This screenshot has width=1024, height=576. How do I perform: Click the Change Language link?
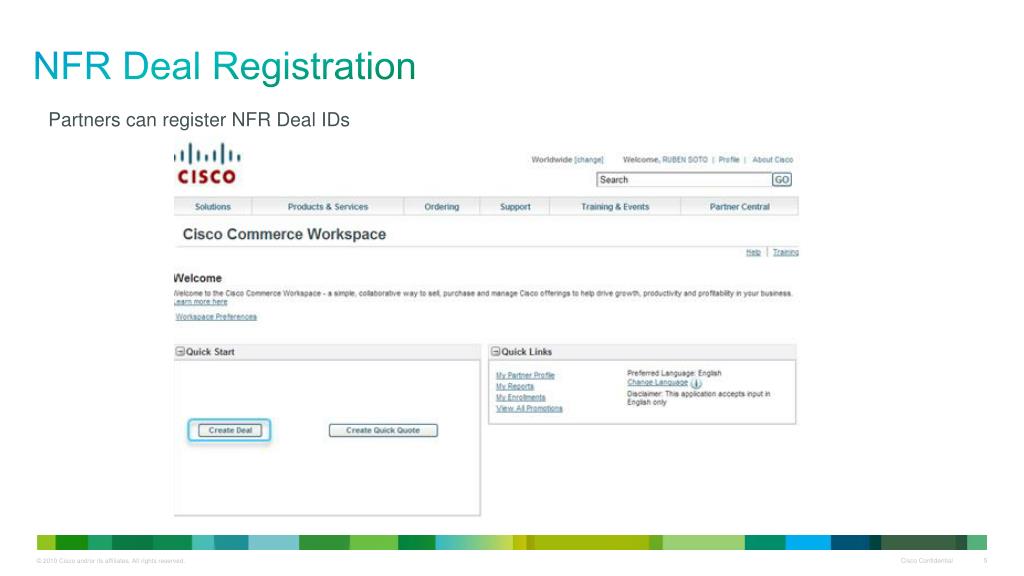658,383
